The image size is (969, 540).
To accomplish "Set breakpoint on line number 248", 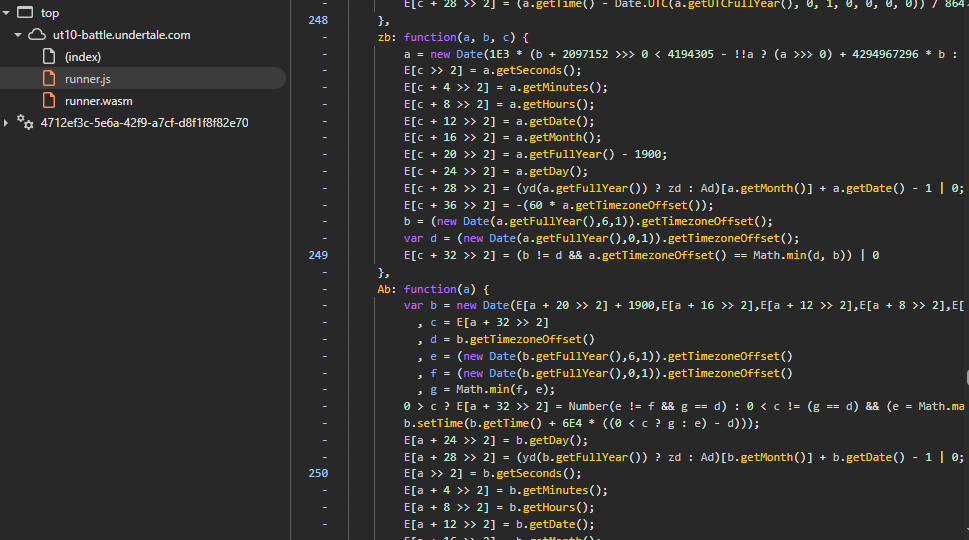I will point(318,20).
